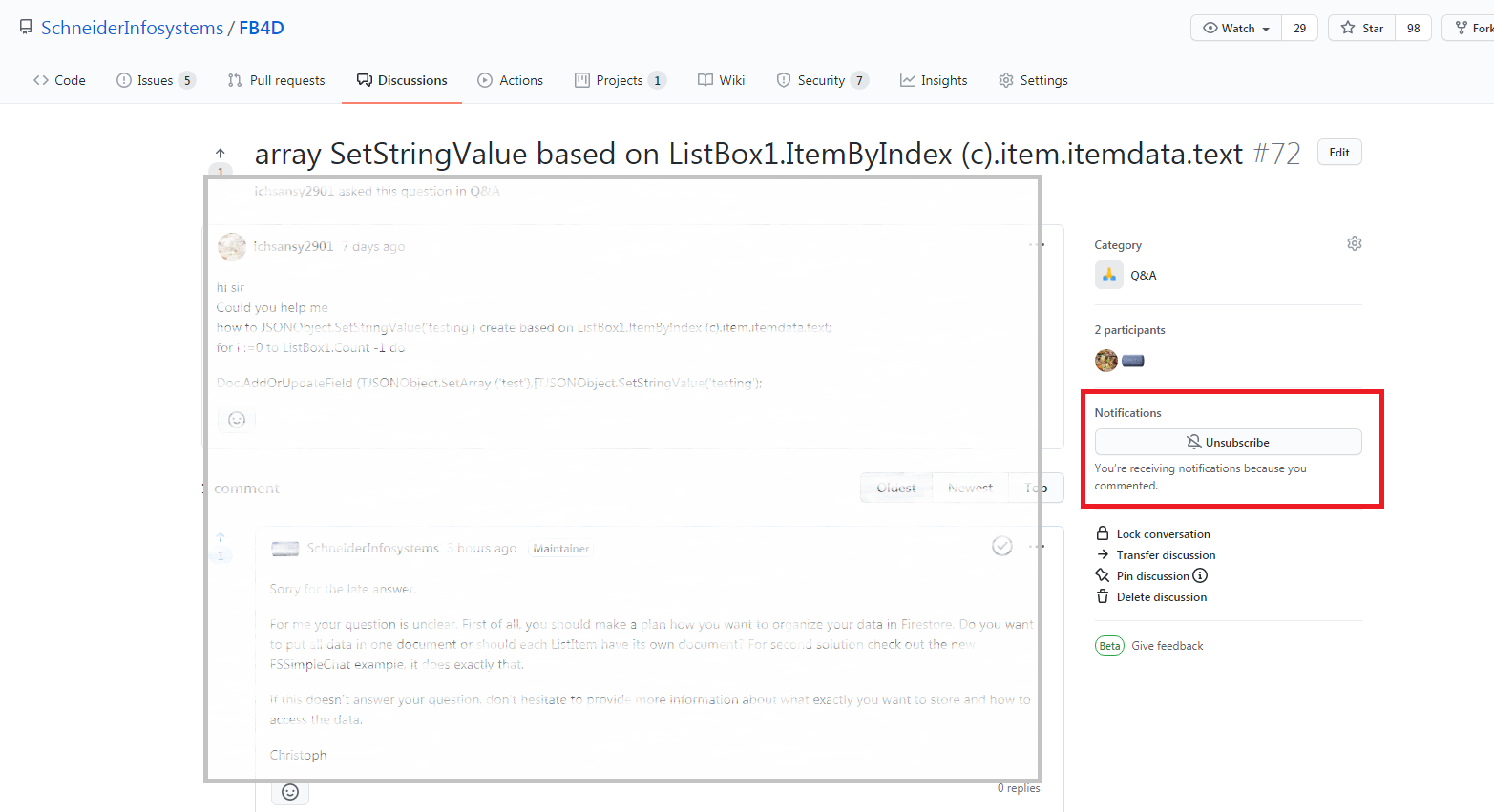Switch to the Issues tab
Screen dimensions: 1494x812
click(156, 80)
